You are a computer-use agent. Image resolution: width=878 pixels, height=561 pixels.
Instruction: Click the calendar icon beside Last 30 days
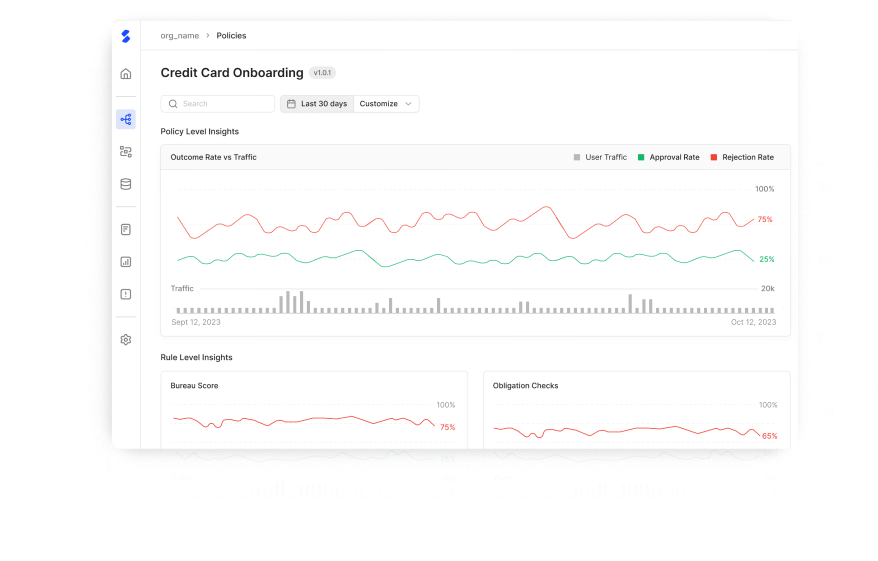pos(291,104)
